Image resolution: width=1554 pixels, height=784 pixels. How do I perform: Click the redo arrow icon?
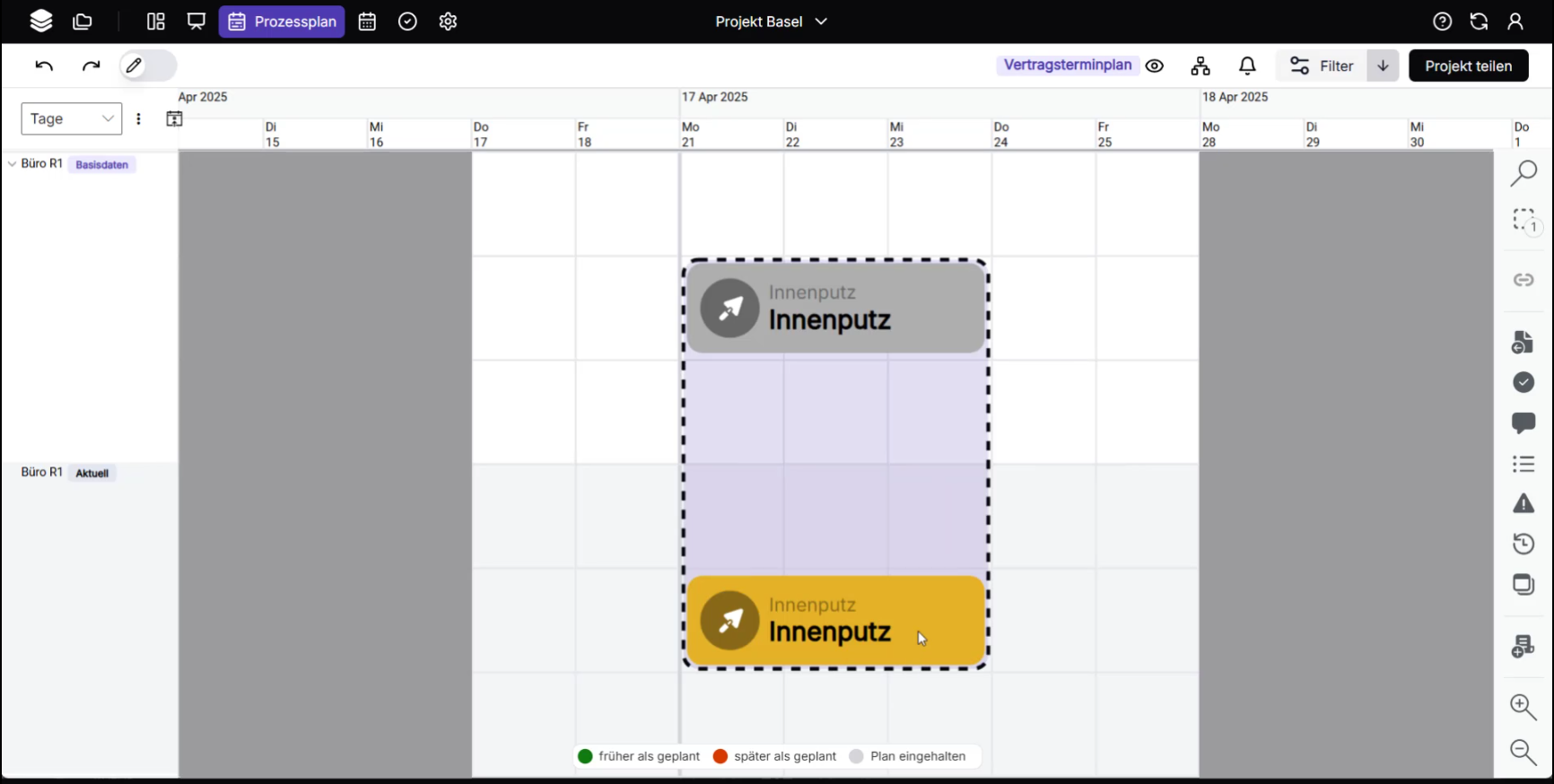pos(91,65)
